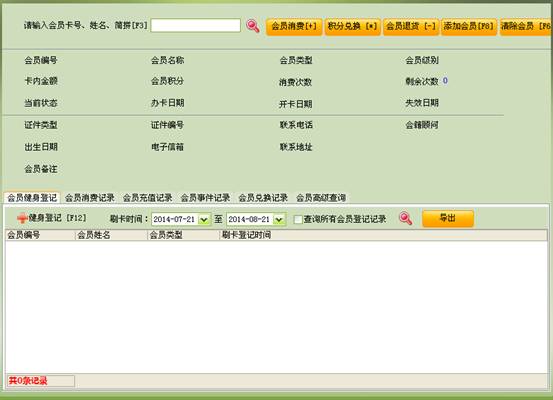
Task: Switch to the 会员消费记录 tab
Action: tap(90, 198)
